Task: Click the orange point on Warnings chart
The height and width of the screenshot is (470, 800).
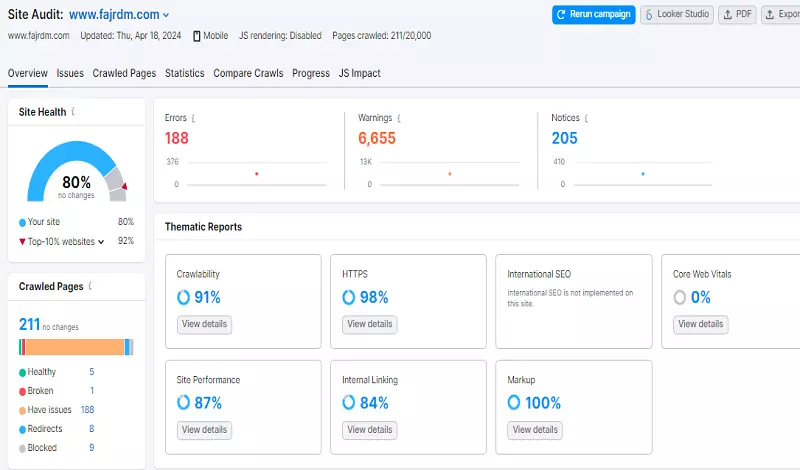Action: click(x=449, y=174)
